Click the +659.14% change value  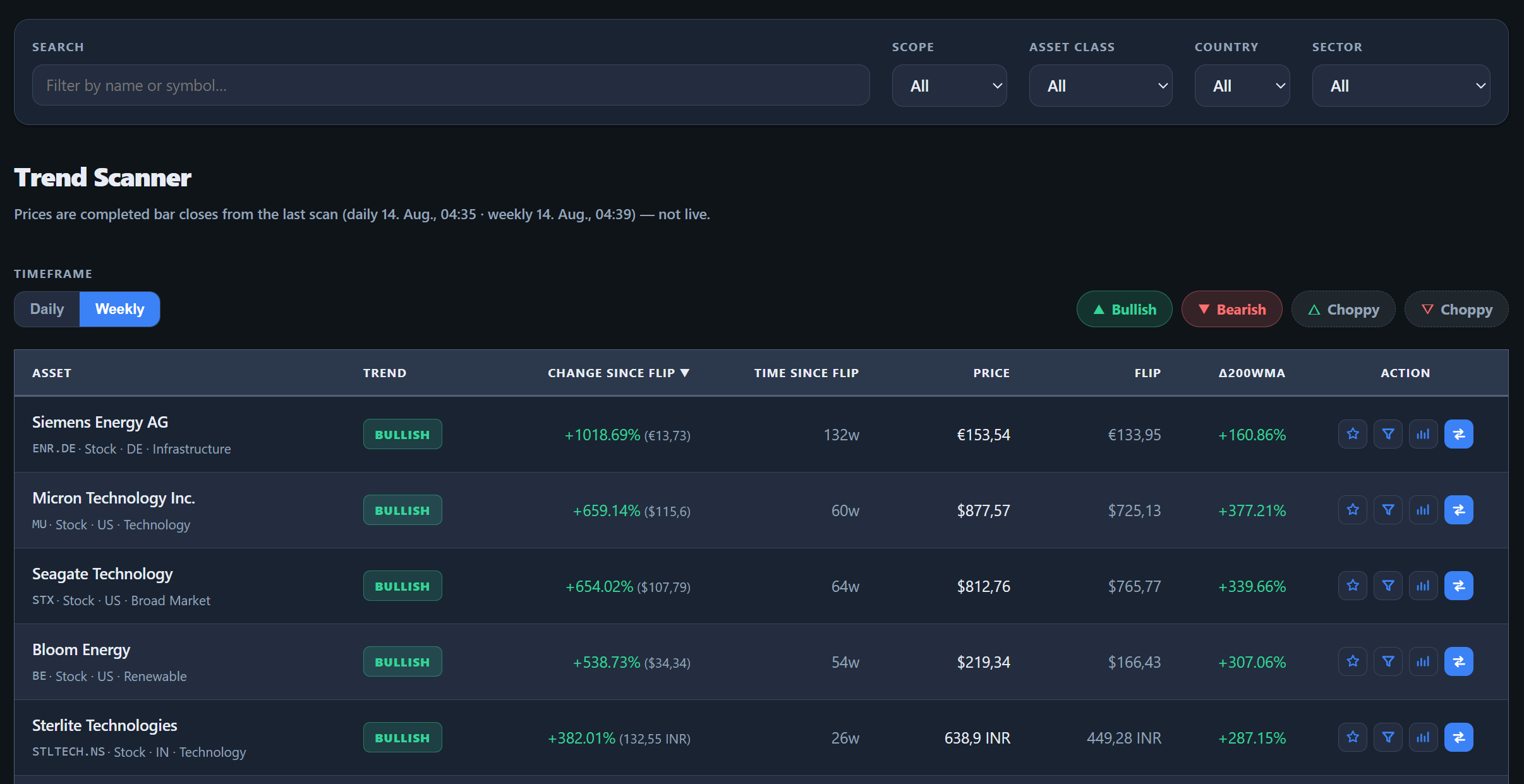pos(606,510)
